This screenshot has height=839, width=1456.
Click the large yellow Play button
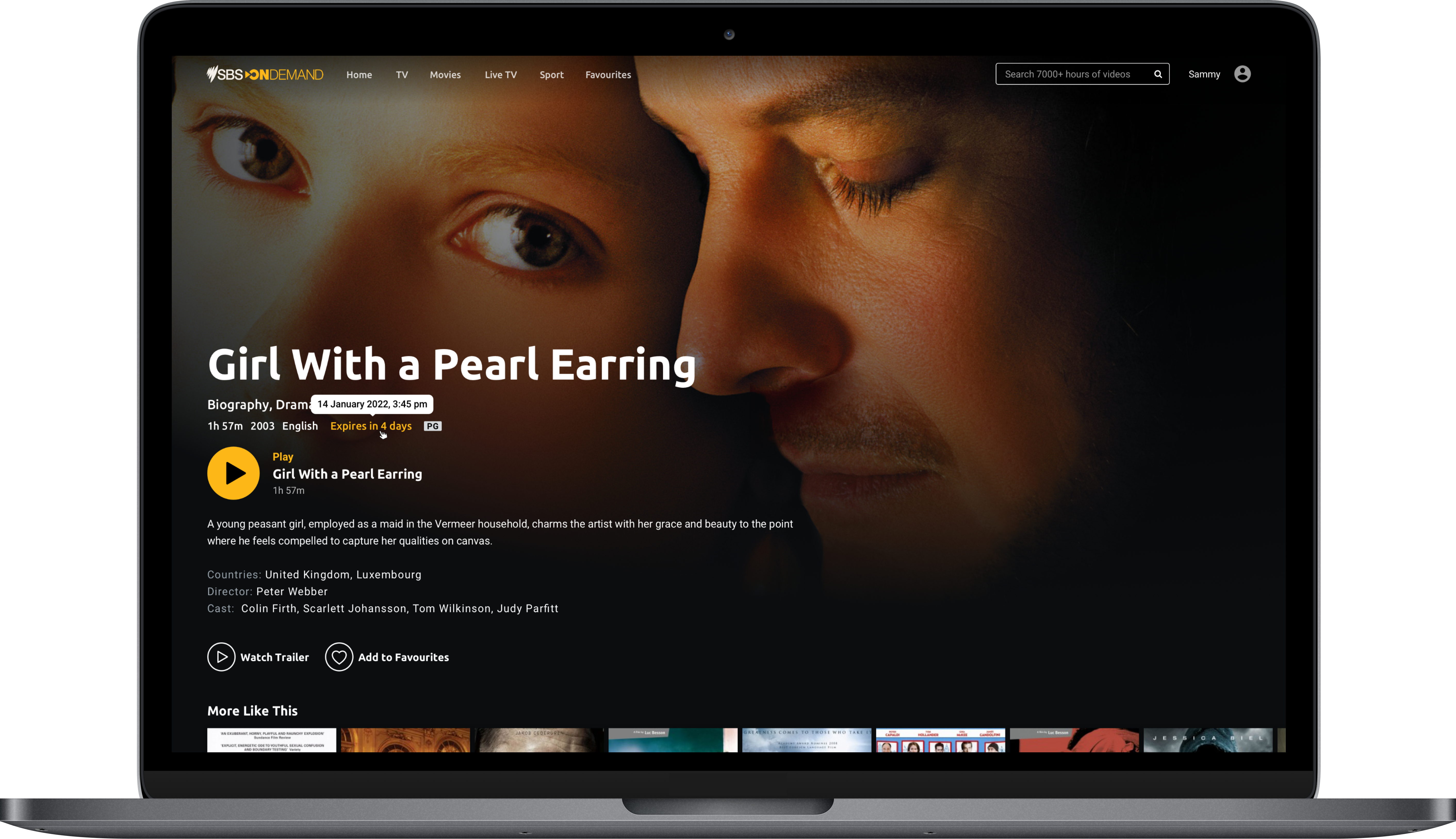tap(233, 473)
